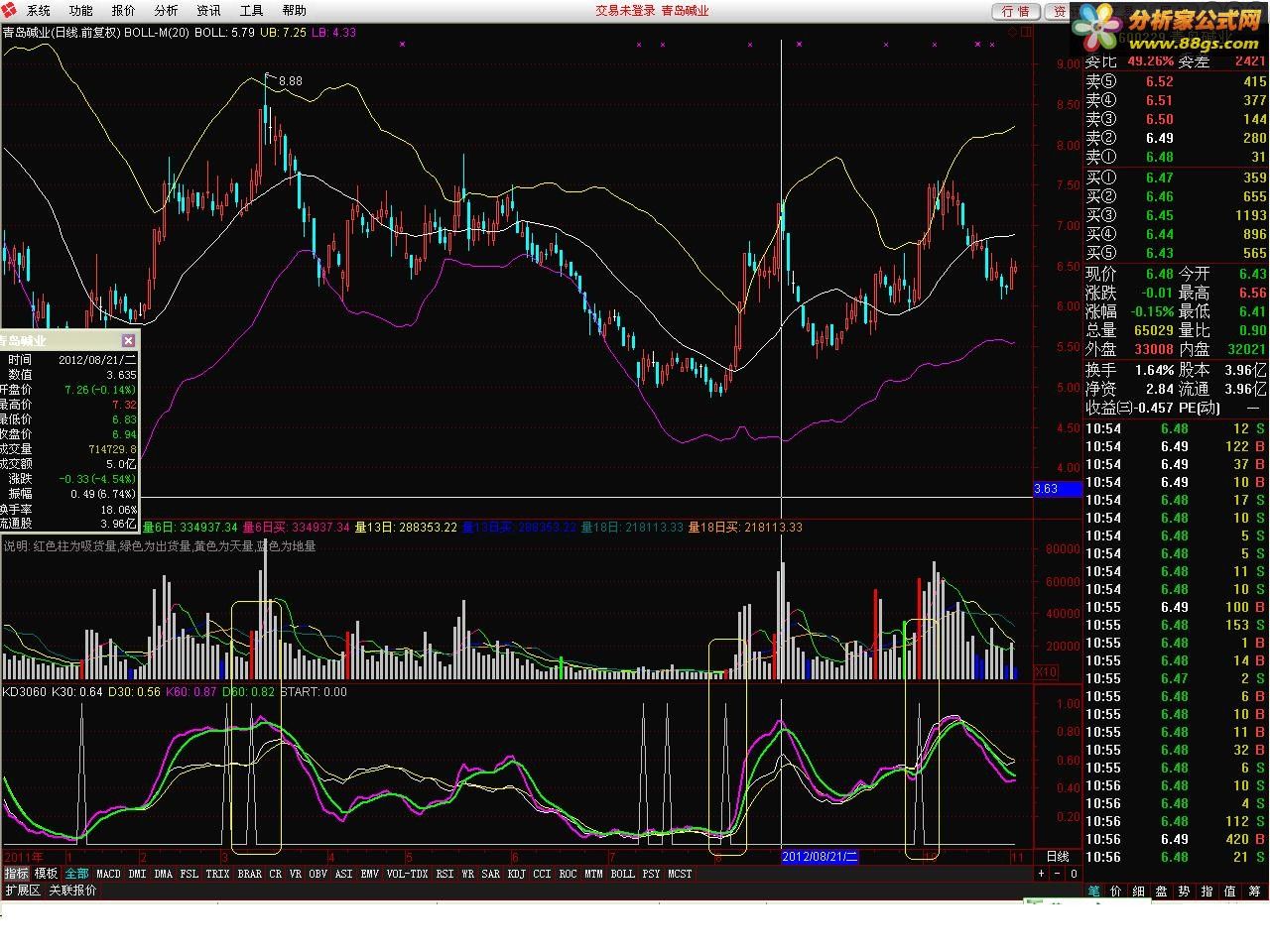Click 买① buy price 6.47
Viewport: 1270px width, 952px height.
coord(1159,178)
